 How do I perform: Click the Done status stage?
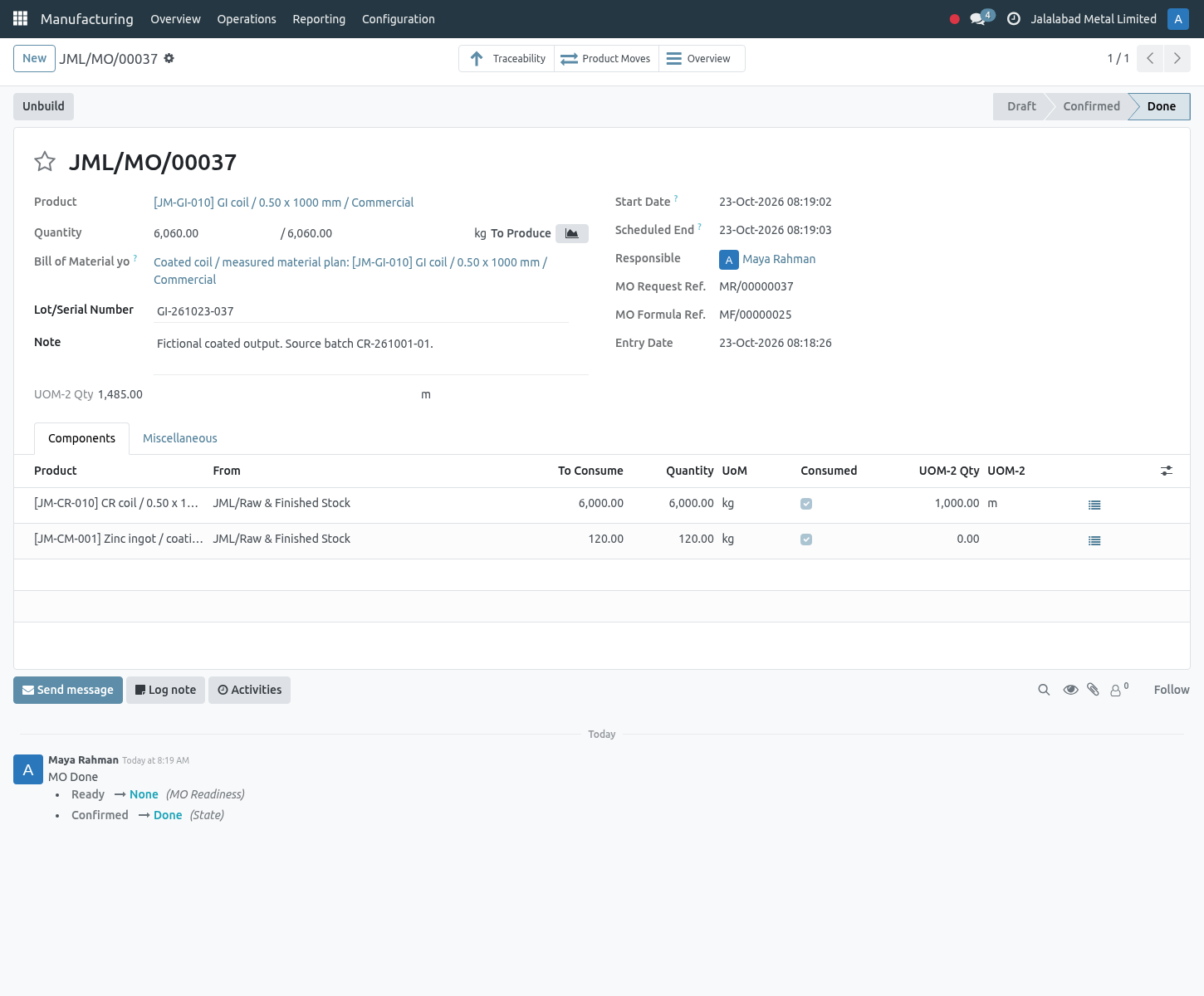click(1161, 106)
